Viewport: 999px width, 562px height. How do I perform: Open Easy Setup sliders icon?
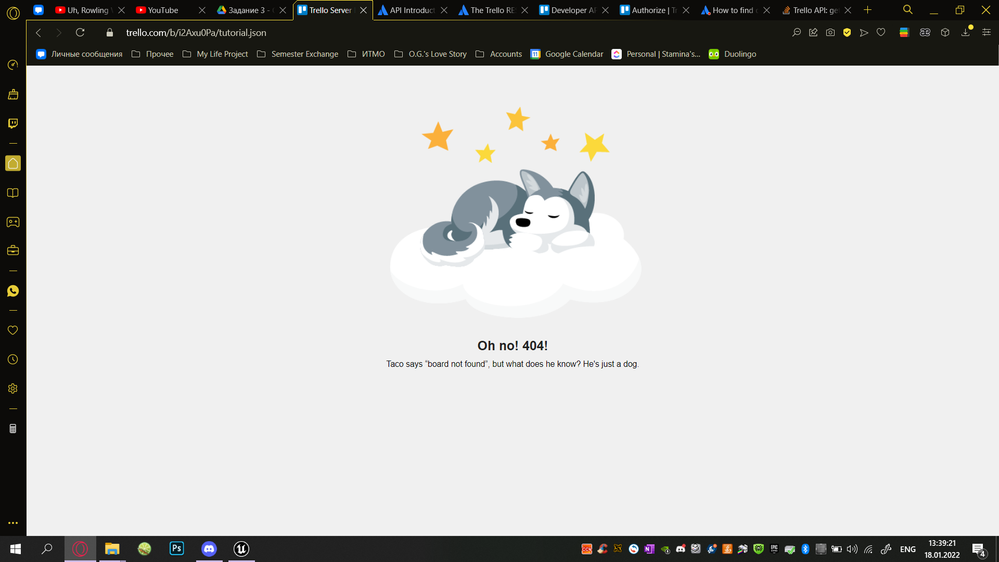point(986,32)
